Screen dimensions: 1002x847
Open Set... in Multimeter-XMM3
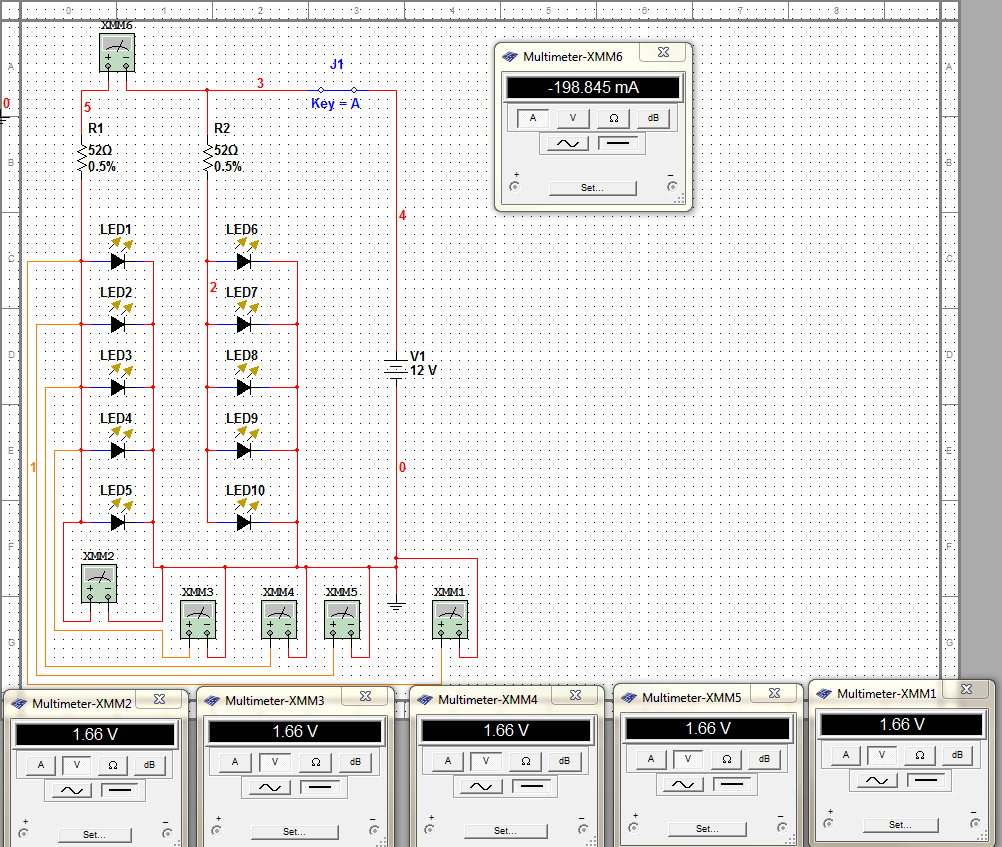click(x=295, y=832)
